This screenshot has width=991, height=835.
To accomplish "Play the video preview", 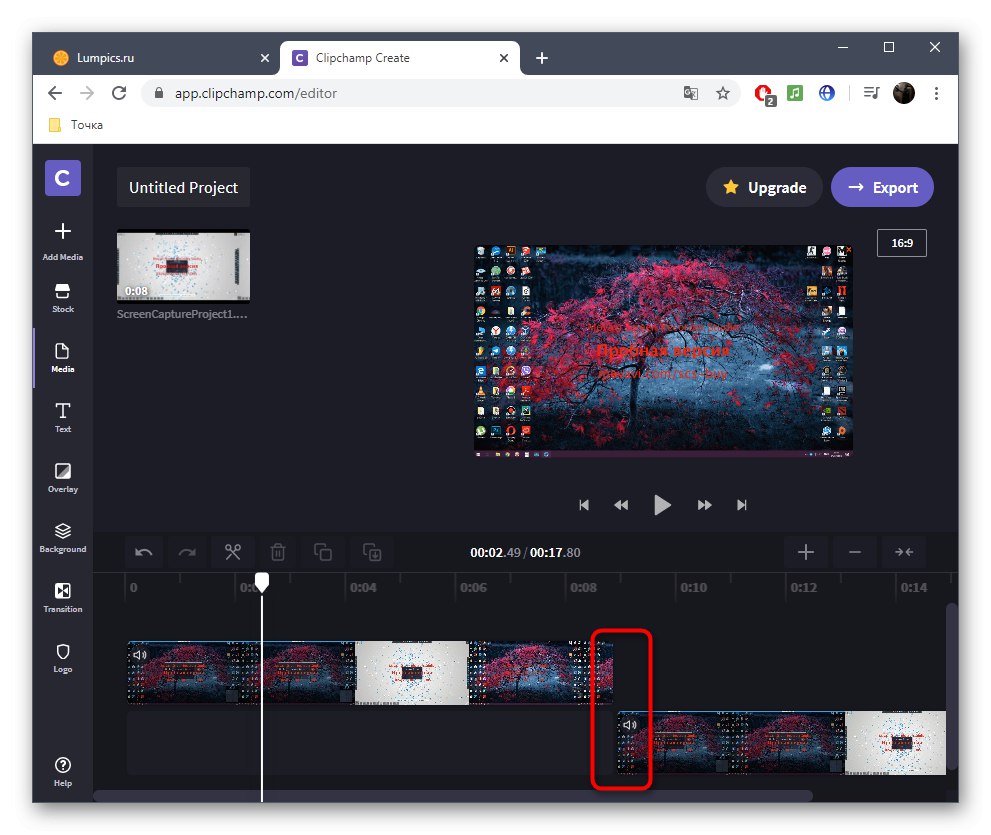I will pos(662,505).
